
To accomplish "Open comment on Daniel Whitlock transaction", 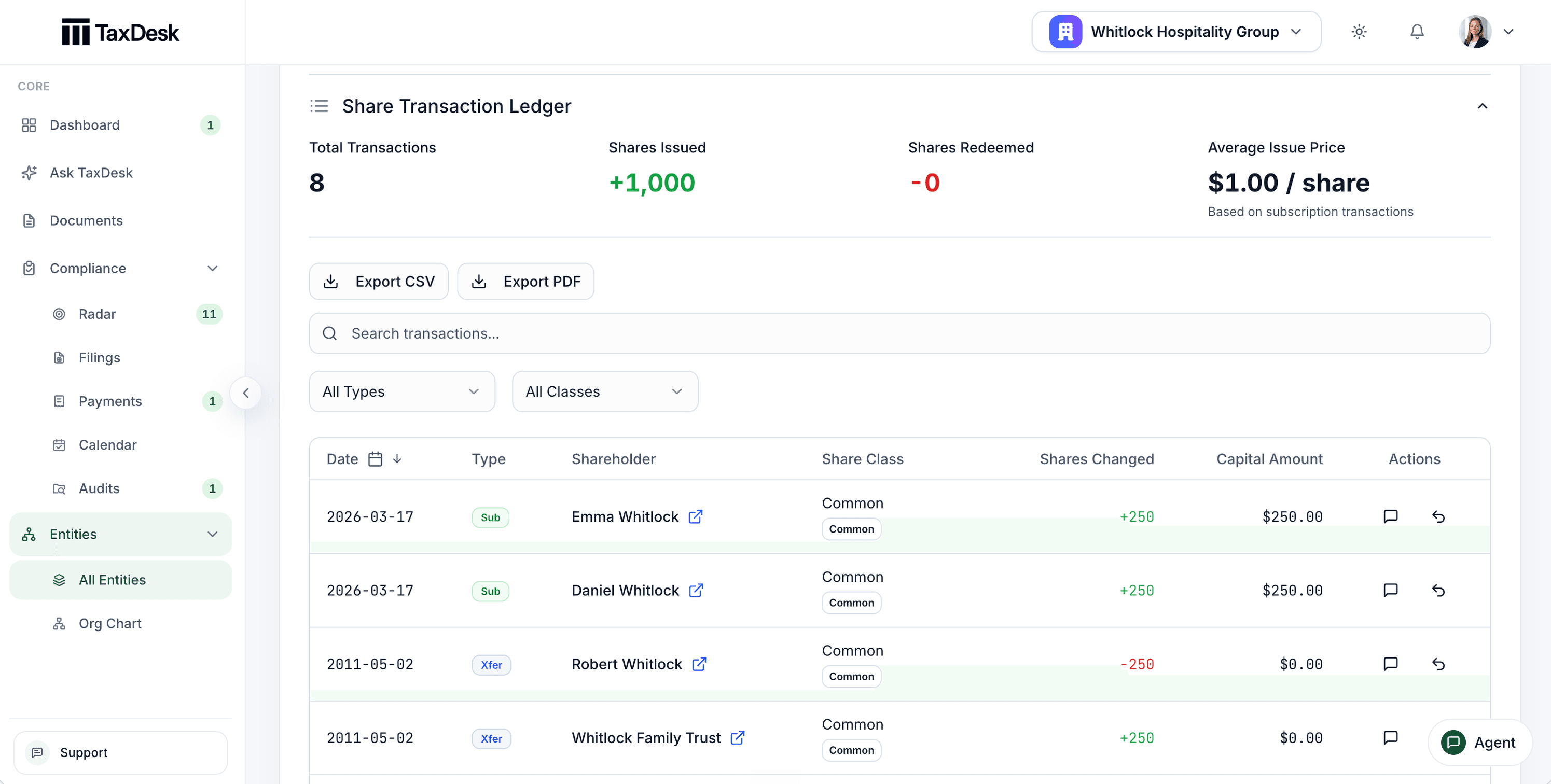I will tap(1390, 591).
